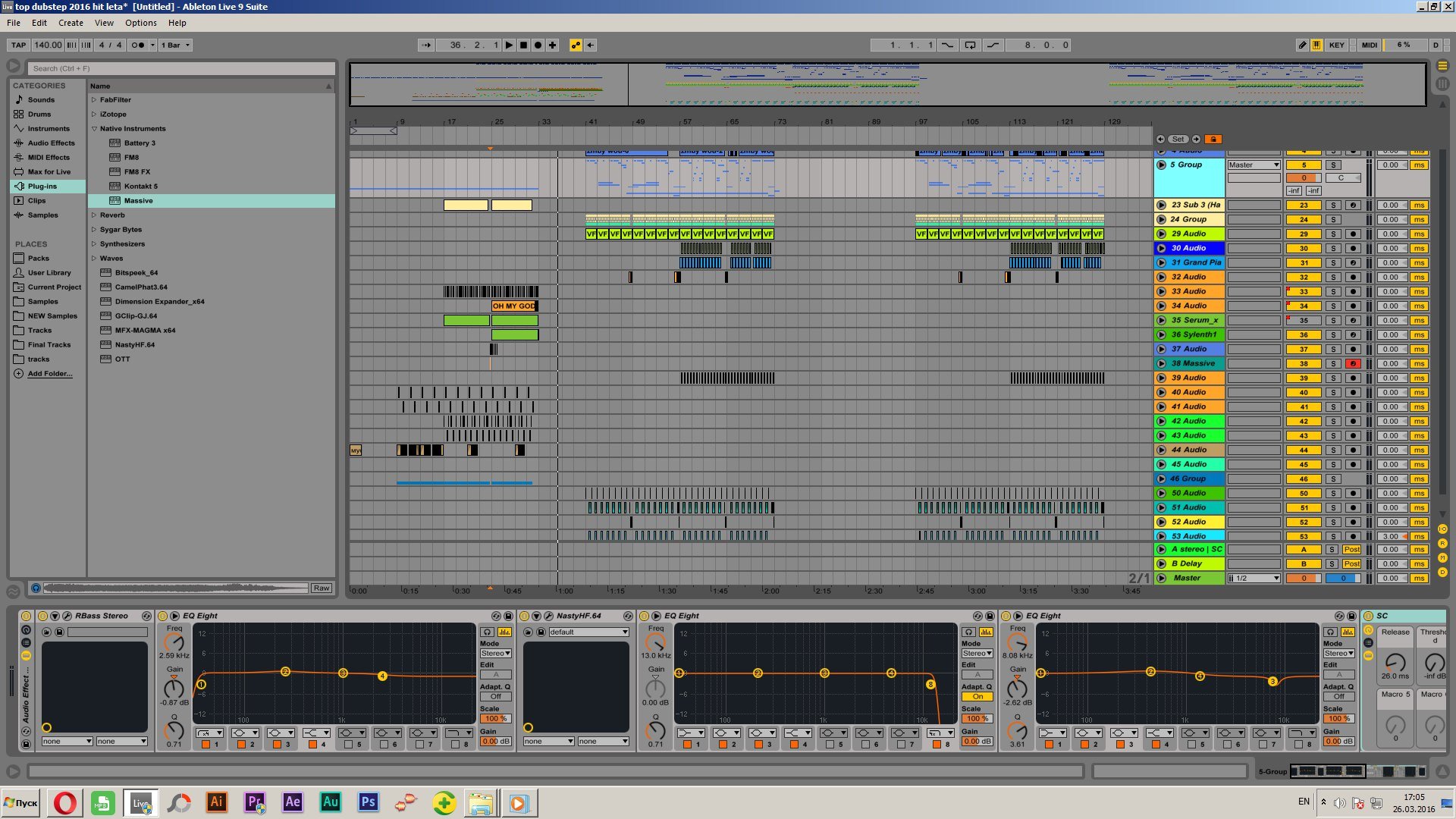Toggle Draw Mode pencil icon
This screenshot has width=1456, height=819.
click(1302, 45)
